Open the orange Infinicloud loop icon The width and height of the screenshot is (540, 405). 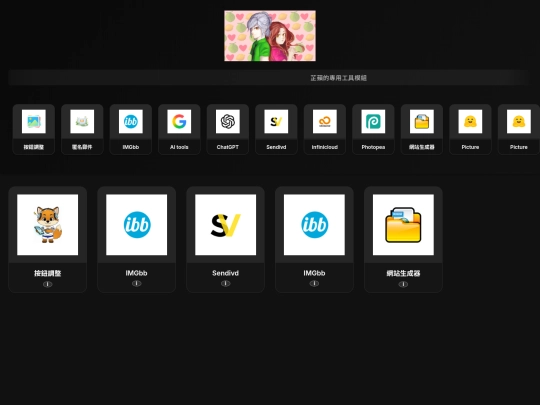click(325, 121)
